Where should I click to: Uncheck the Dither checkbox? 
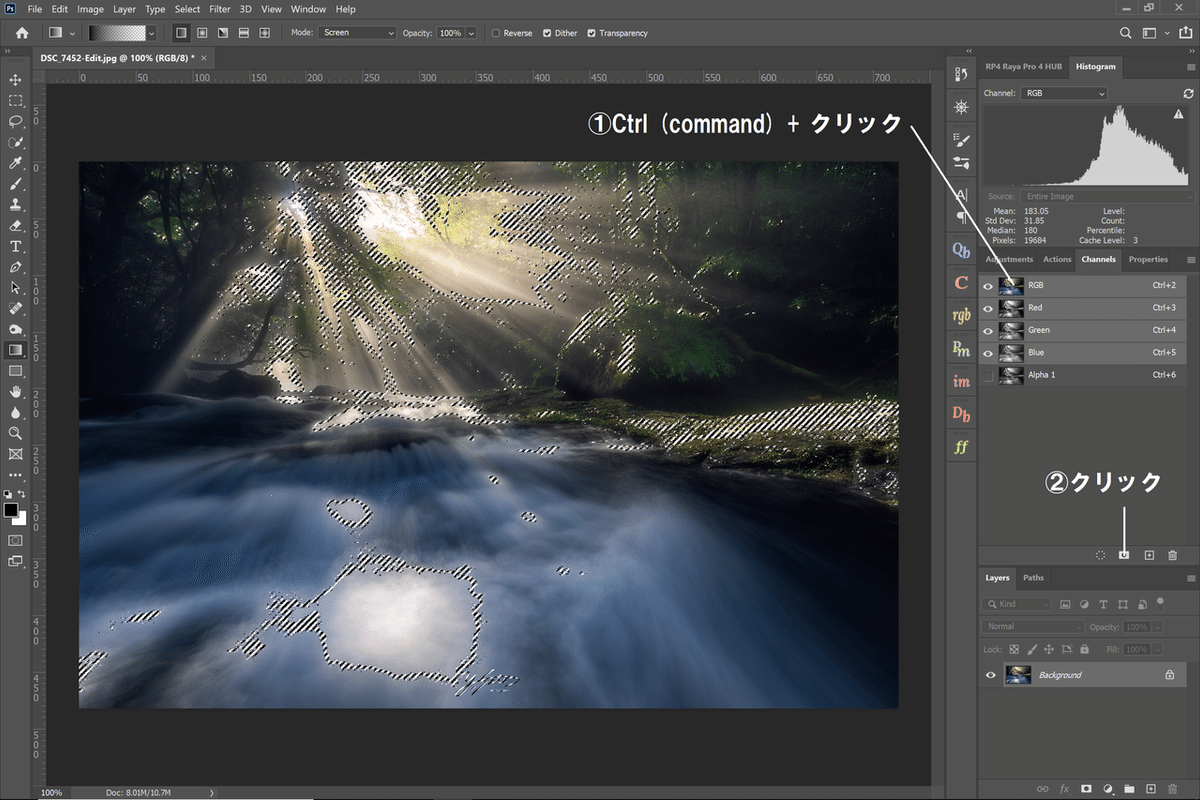pyautogui.click(x=547, y=33)
